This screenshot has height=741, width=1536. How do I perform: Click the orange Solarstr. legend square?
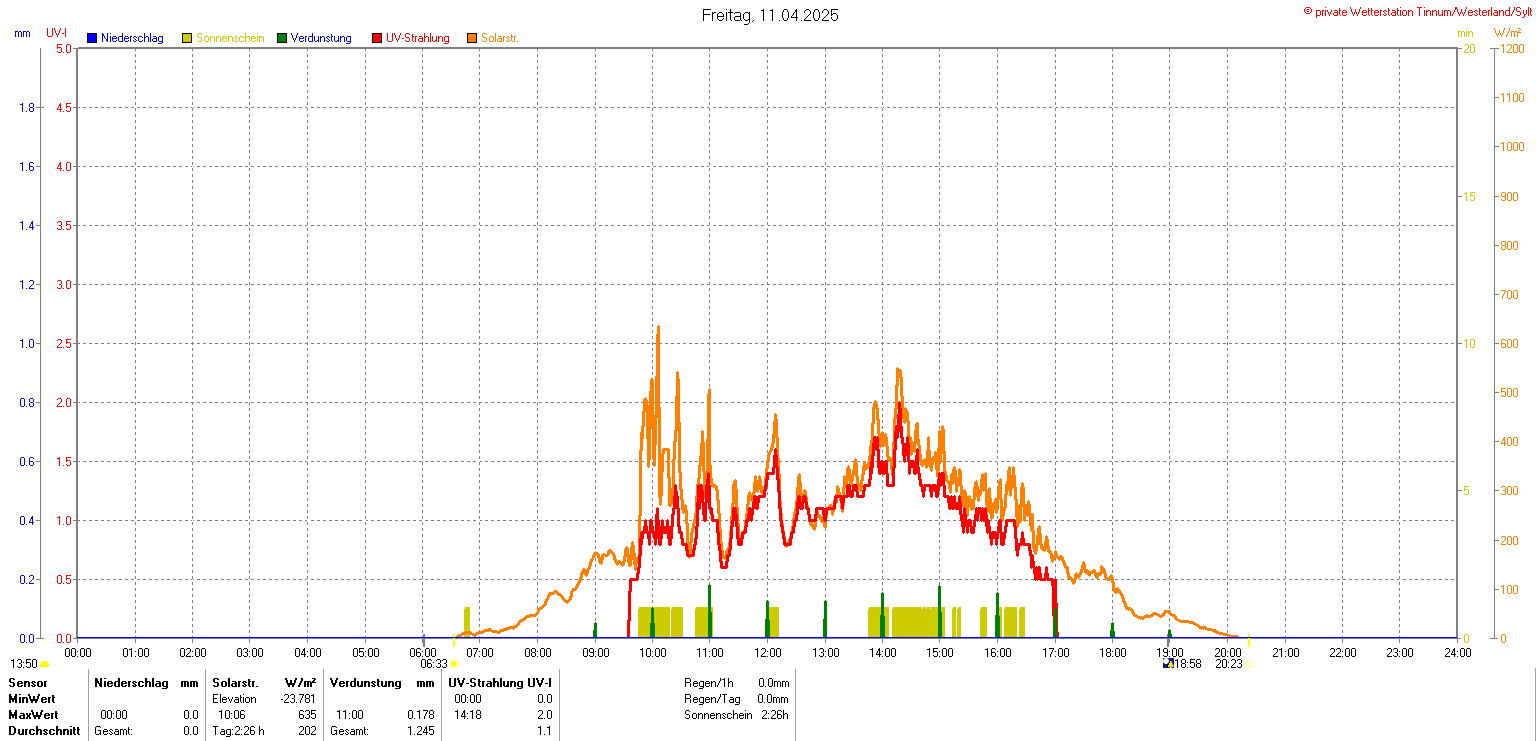pyautogui.click(x=472, y=38)
